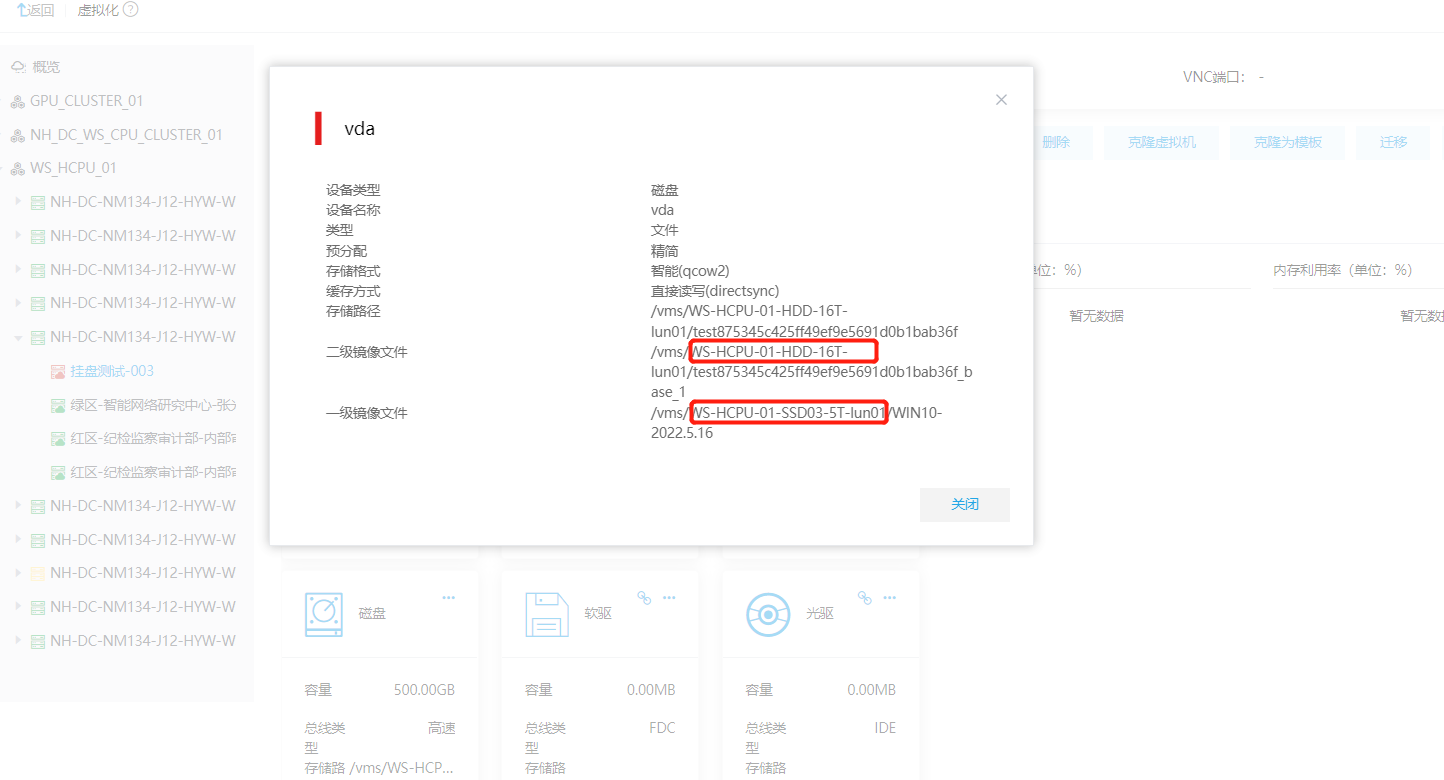Select the 概览 cloud icon
The height and width of the screenshot is (780, 1444).
[x=18, y=67]
